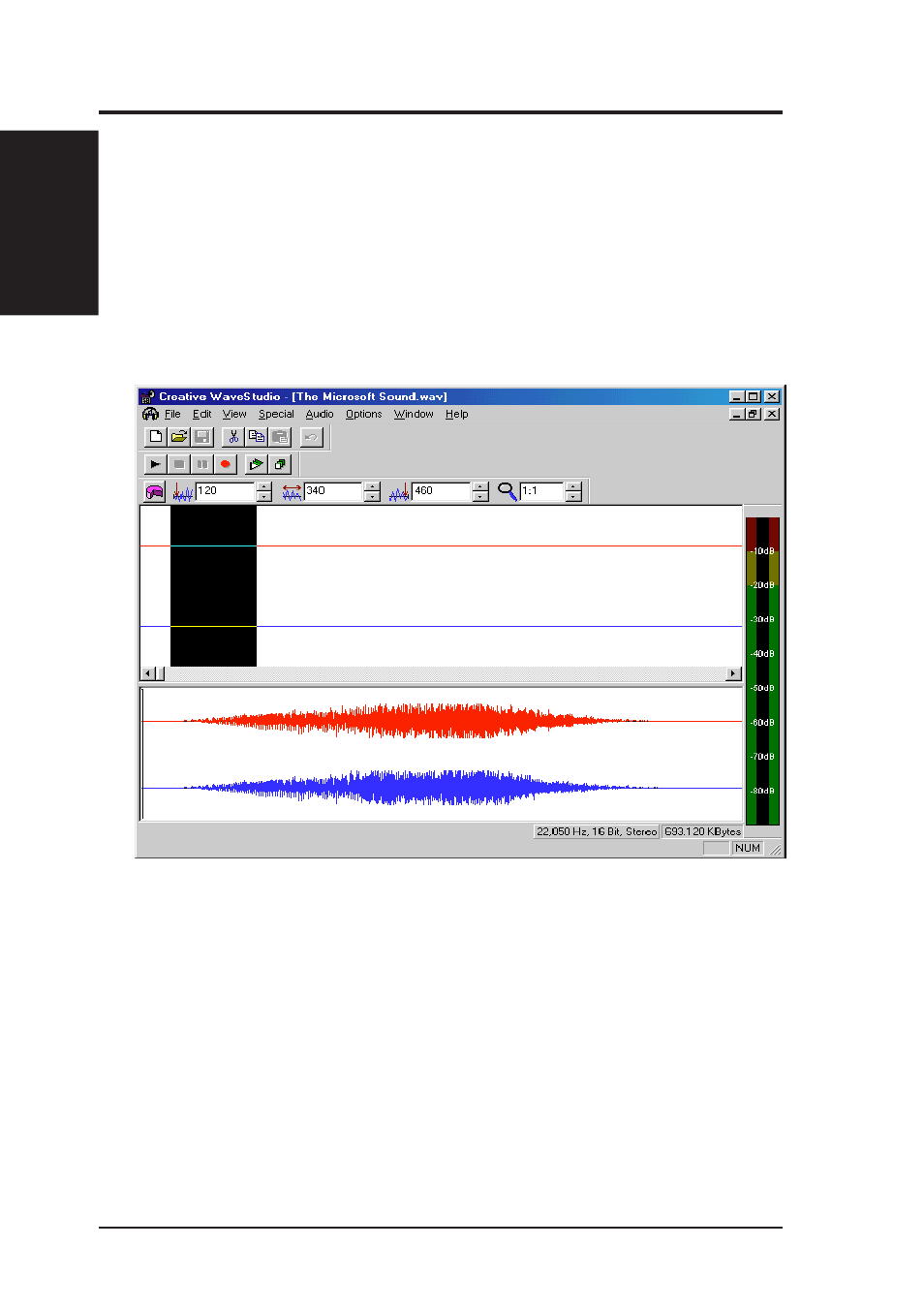This screenshot has height=1309, width=924.
Task: Decrease the 1:1 zoom ratio with the down arrow
Action: point(573,496)
